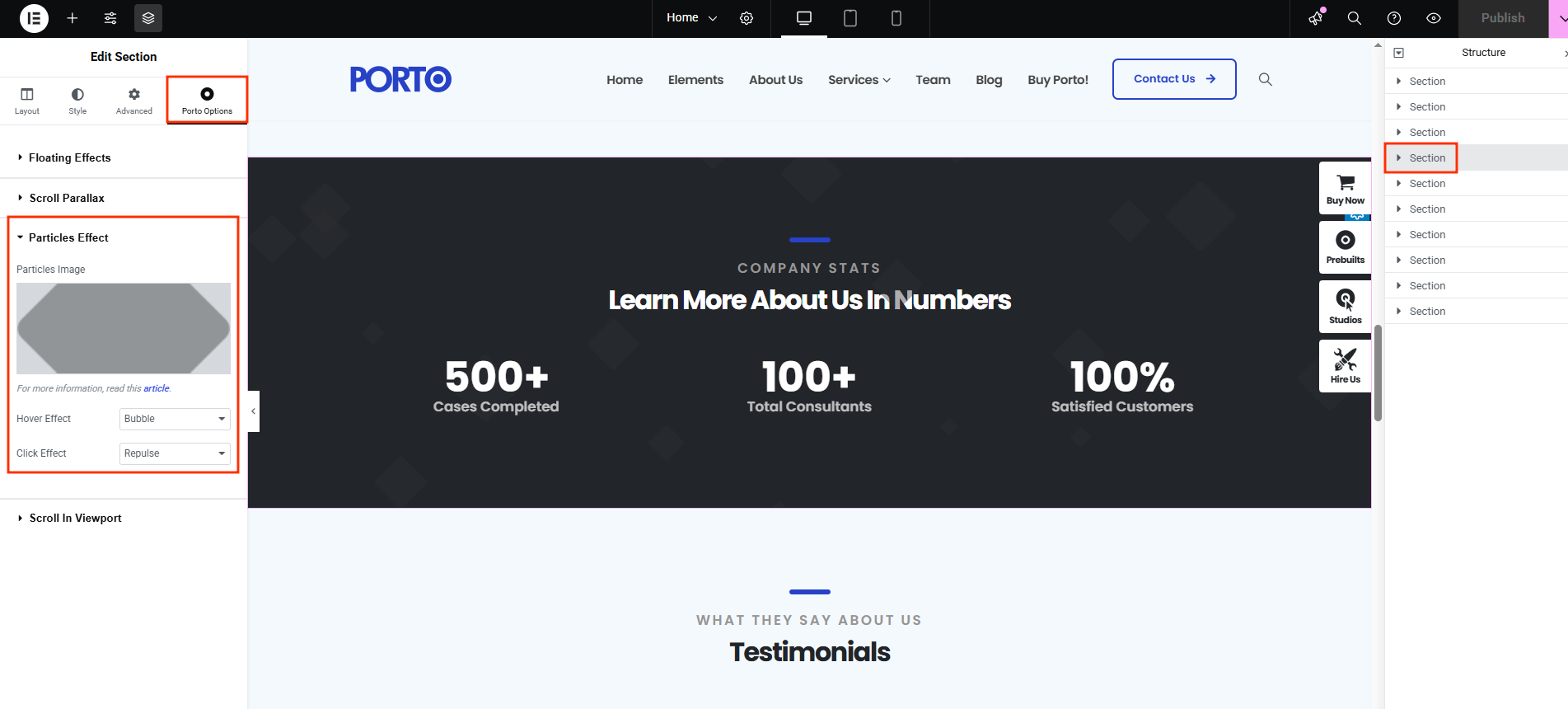1568x709 pixels.
Task: Collapse the Particles Effect section
Action: (x=124, y=237)
